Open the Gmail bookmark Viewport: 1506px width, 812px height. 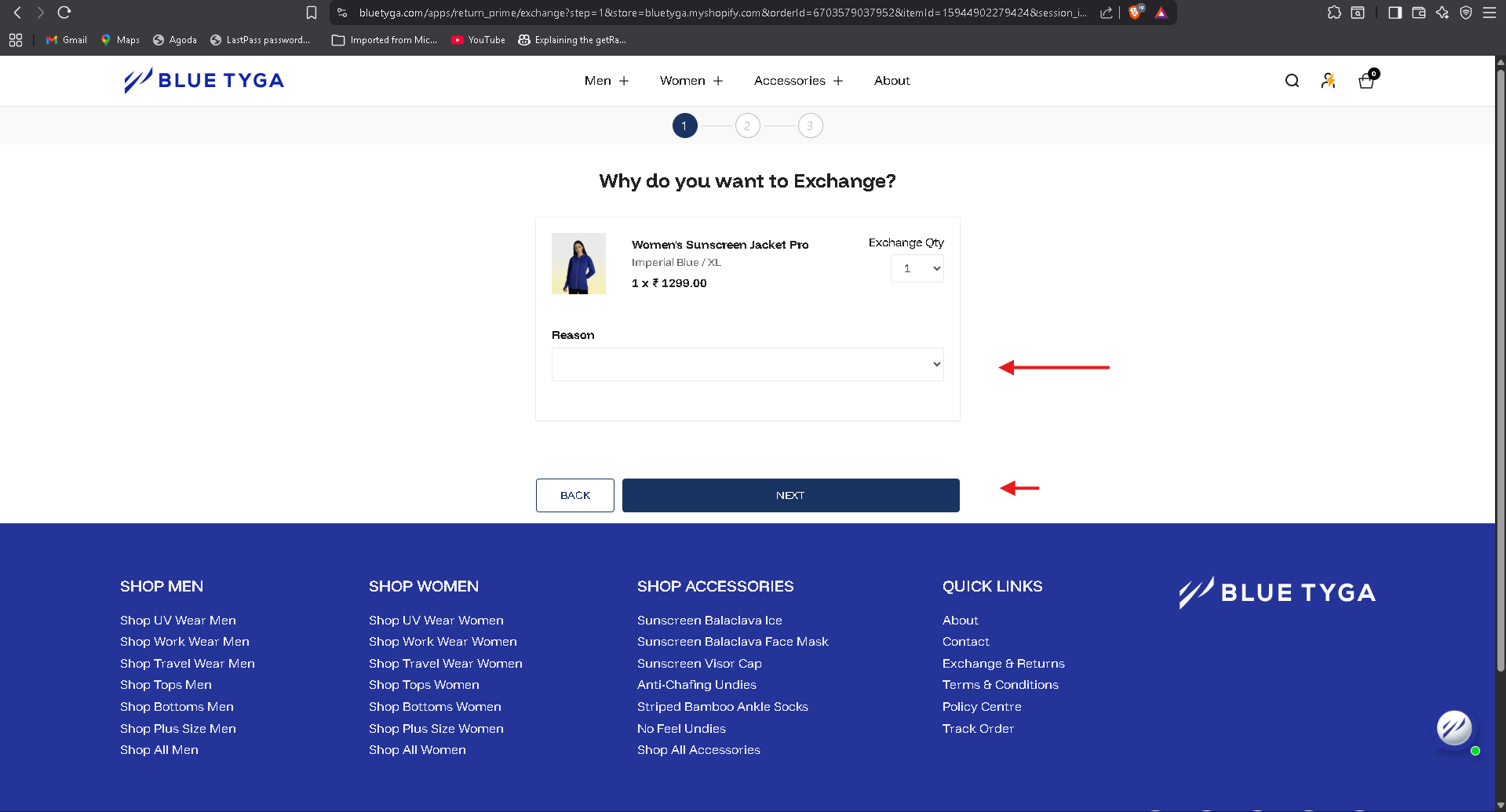(67, 40)
